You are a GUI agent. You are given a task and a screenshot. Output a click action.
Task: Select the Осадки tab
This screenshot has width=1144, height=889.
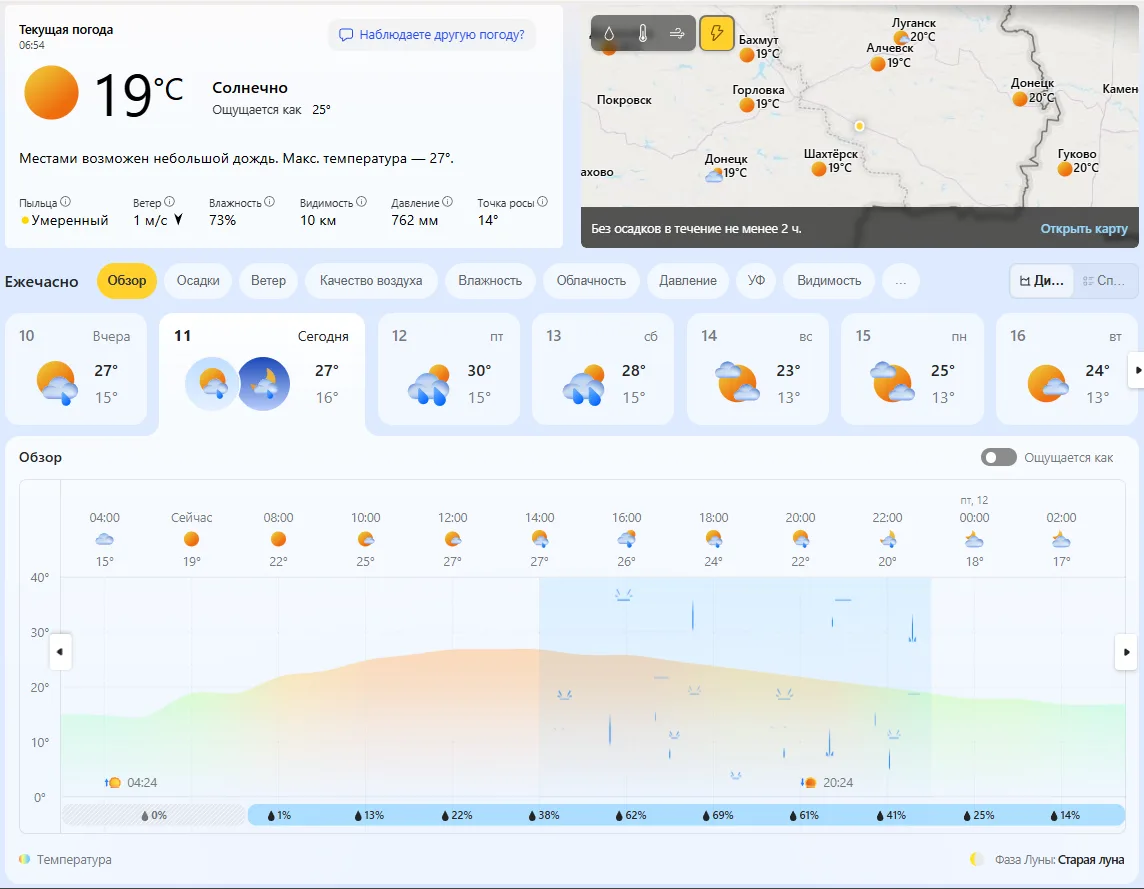(198, 281)
